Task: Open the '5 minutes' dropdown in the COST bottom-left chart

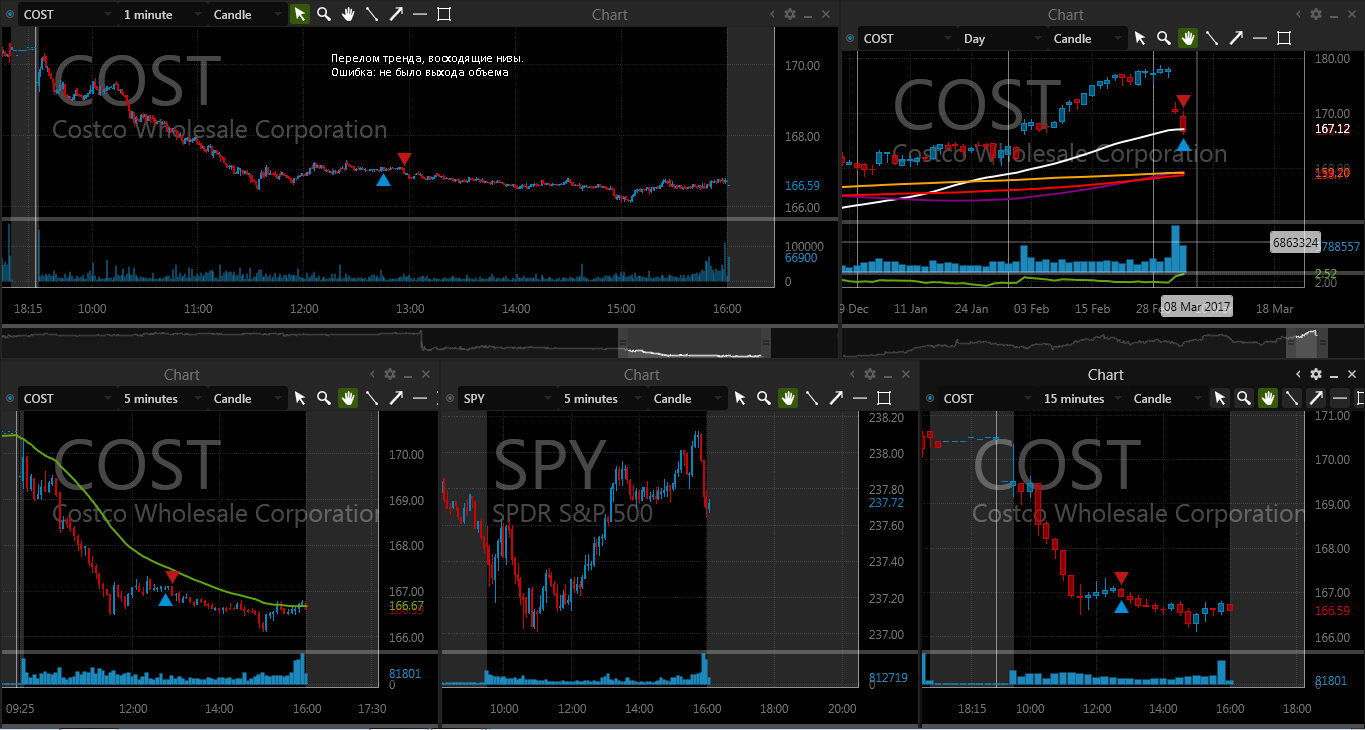Action: (x=163, y=398)
